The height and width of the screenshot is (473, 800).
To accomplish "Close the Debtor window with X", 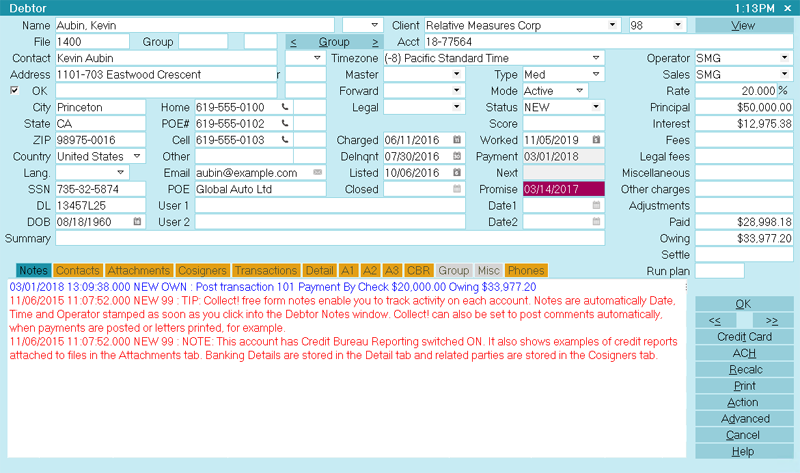I will [x=788, y=8].
